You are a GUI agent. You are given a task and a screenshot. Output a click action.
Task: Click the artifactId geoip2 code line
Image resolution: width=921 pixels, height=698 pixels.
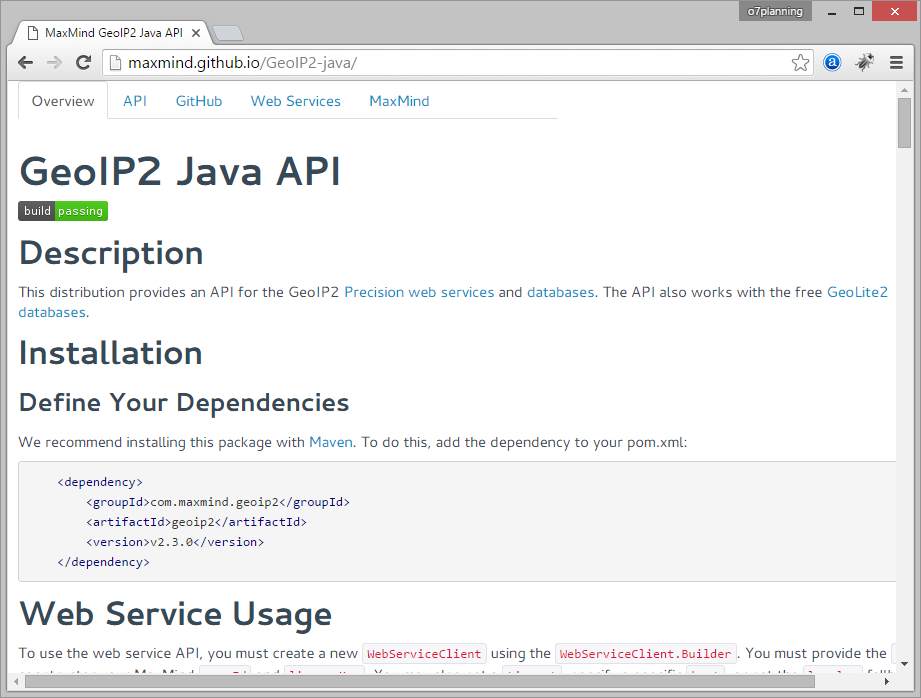pos(196,522)
